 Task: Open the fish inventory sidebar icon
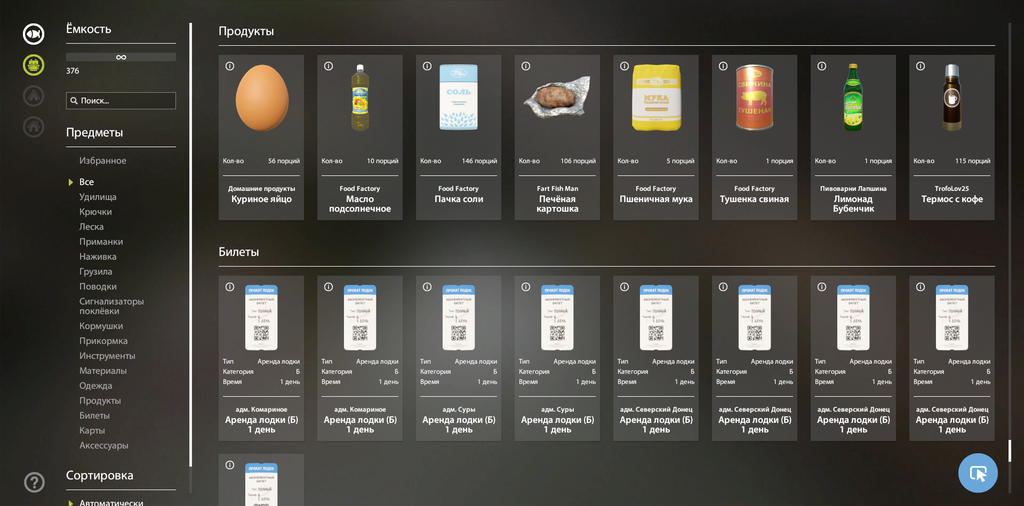[33, 33]
